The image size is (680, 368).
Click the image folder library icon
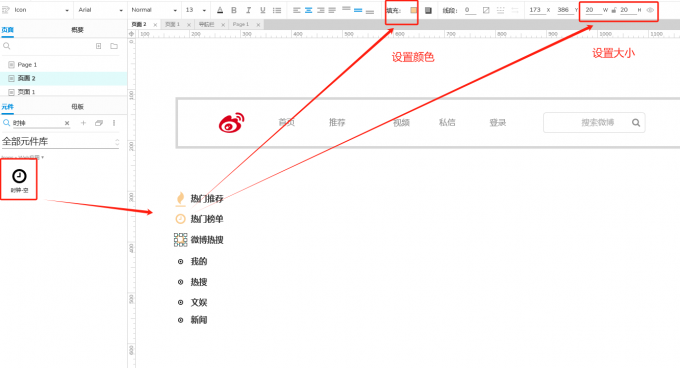click(x=99, y=123)
